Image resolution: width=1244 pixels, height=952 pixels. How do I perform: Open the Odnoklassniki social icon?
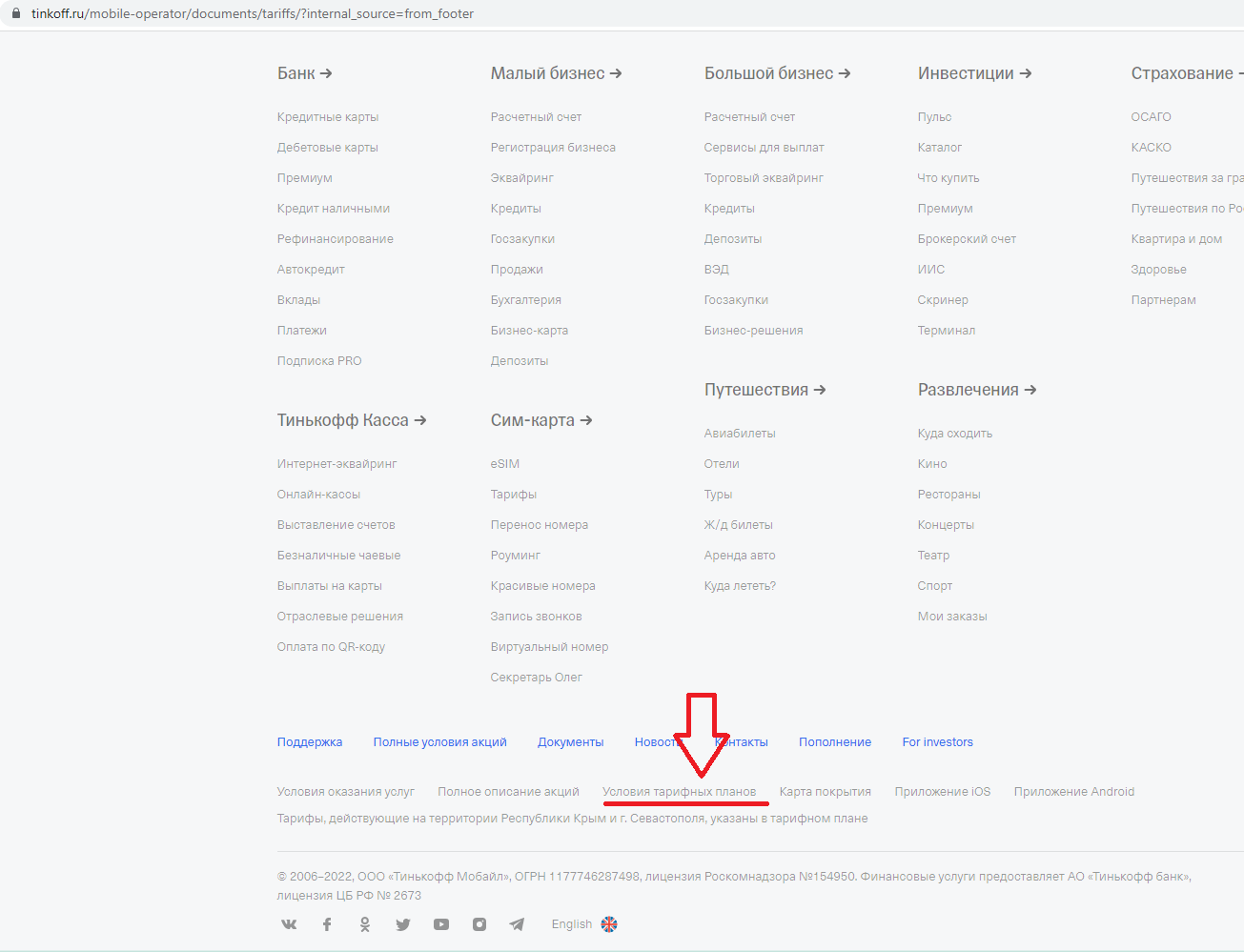point(365,924)
